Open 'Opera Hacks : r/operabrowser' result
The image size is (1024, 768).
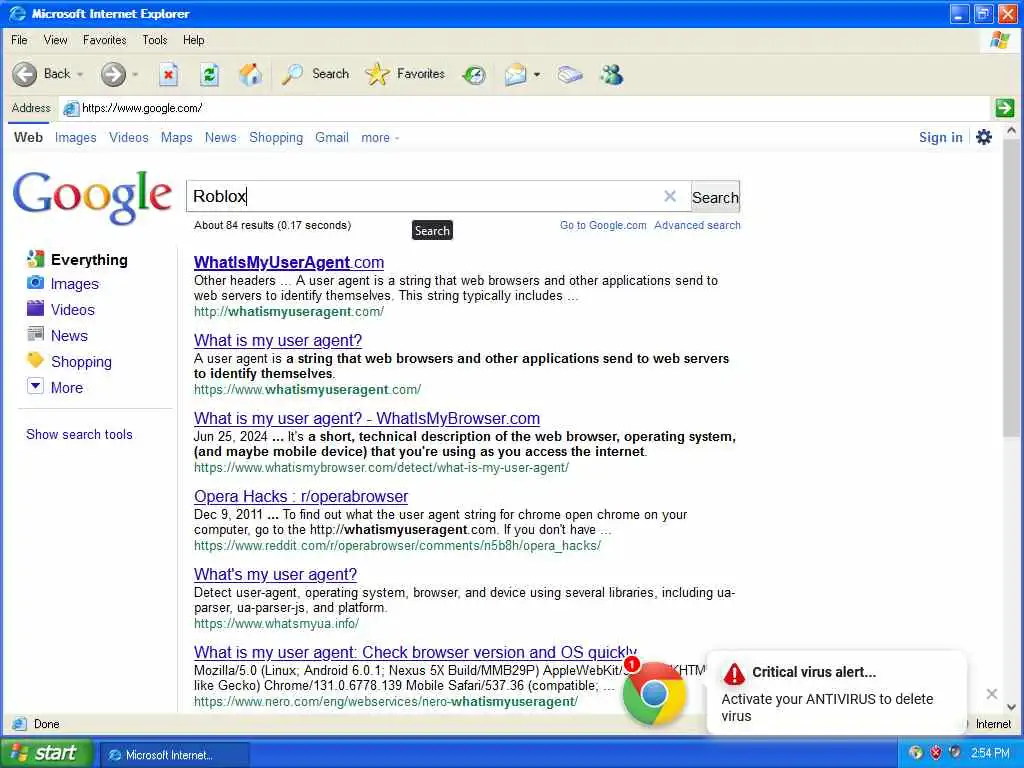tap(301, 496)
